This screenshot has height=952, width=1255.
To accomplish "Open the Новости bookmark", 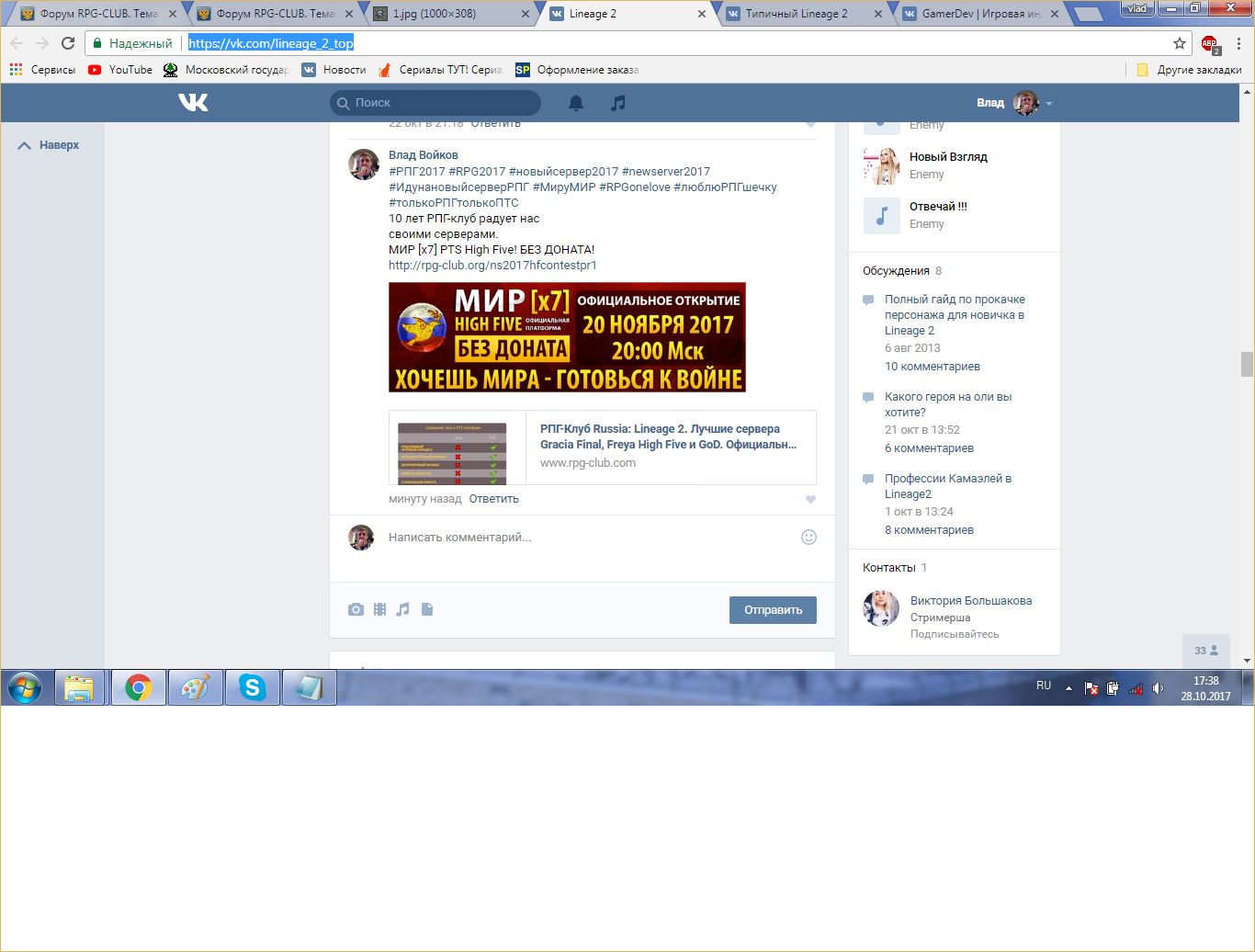I will coord(334,70).
